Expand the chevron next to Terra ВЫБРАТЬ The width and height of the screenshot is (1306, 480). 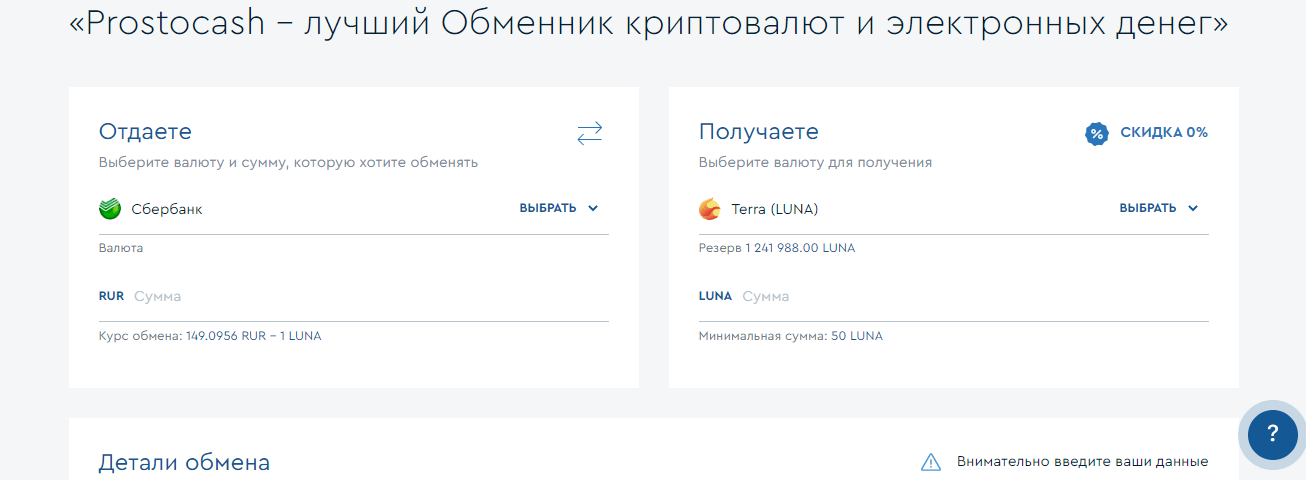coord(1193,208)
